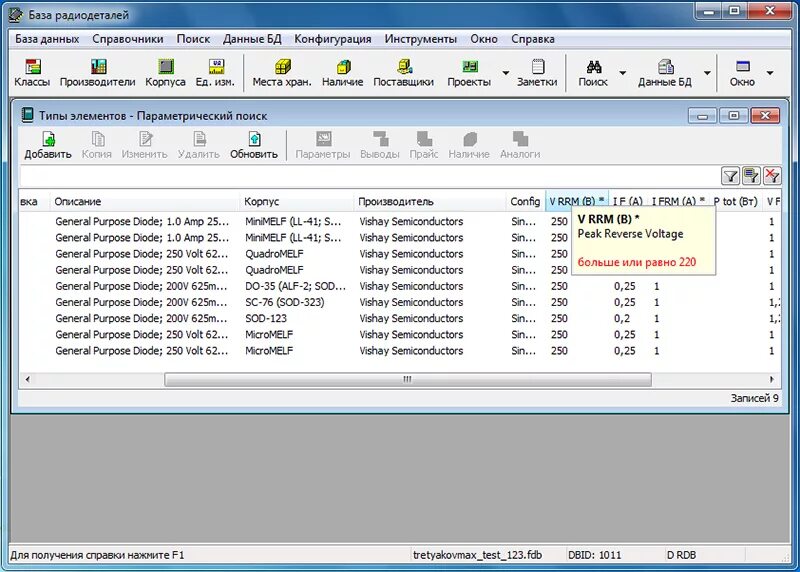This screenshot has width=800, height=572.
Task: Click the horizontal scrollbar left arrow
Action: [28, 380]
